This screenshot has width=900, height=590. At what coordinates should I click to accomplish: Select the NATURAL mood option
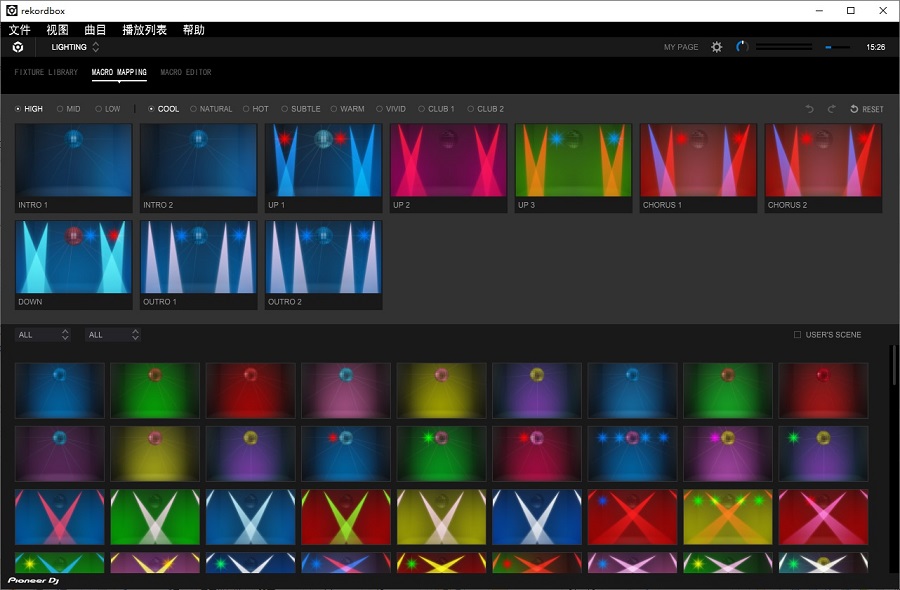[x=211, y=109]
